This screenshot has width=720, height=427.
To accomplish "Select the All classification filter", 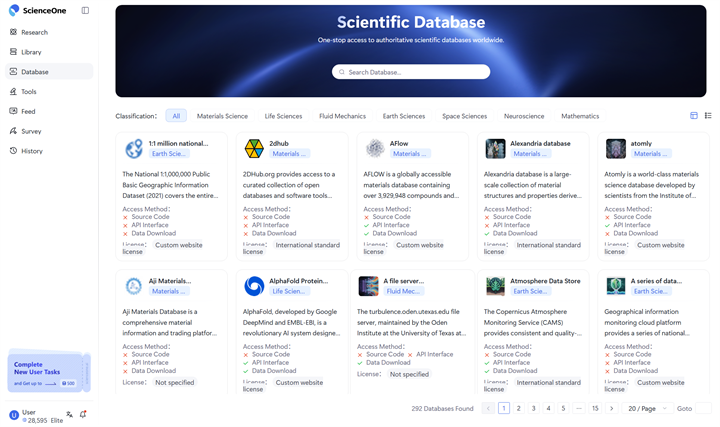I will 176,116.
